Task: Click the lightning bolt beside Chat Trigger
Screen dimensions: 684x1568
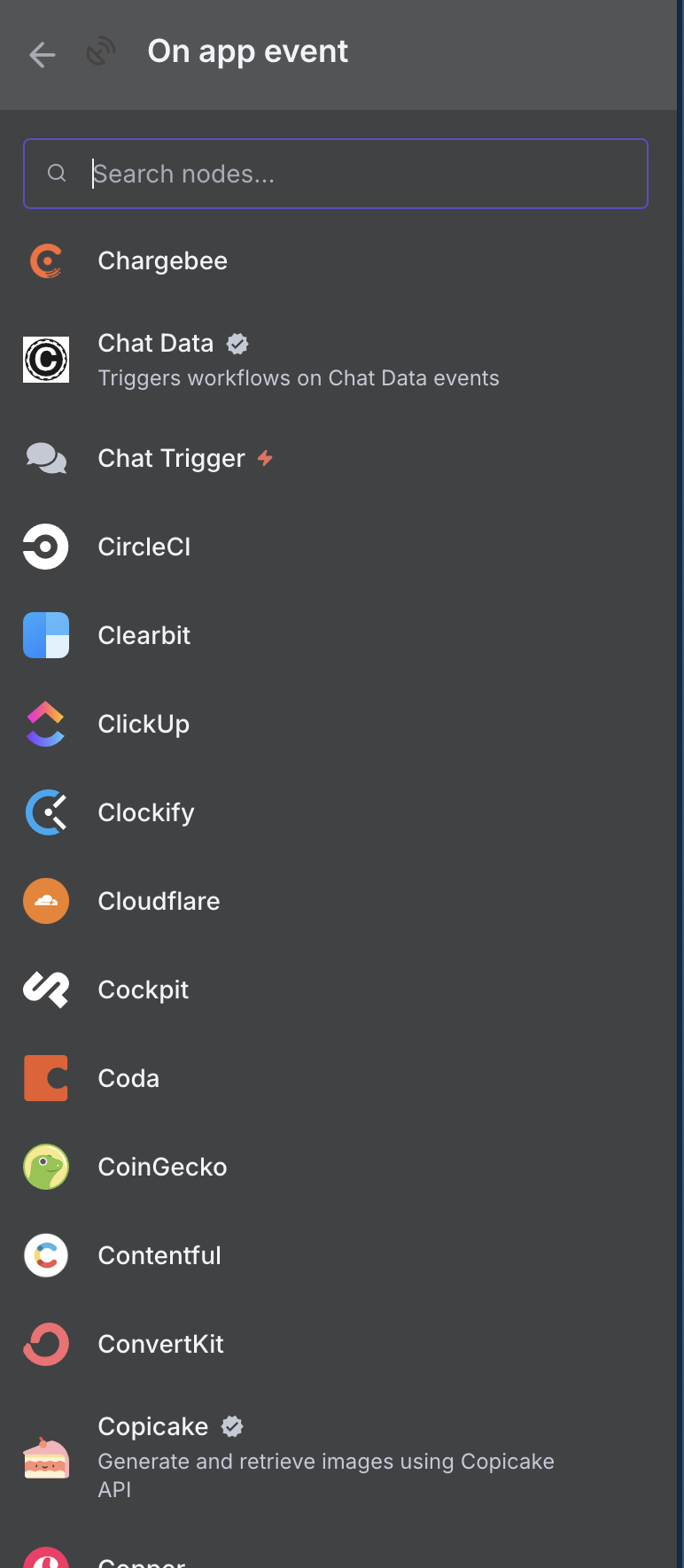Action: [265, 458]
